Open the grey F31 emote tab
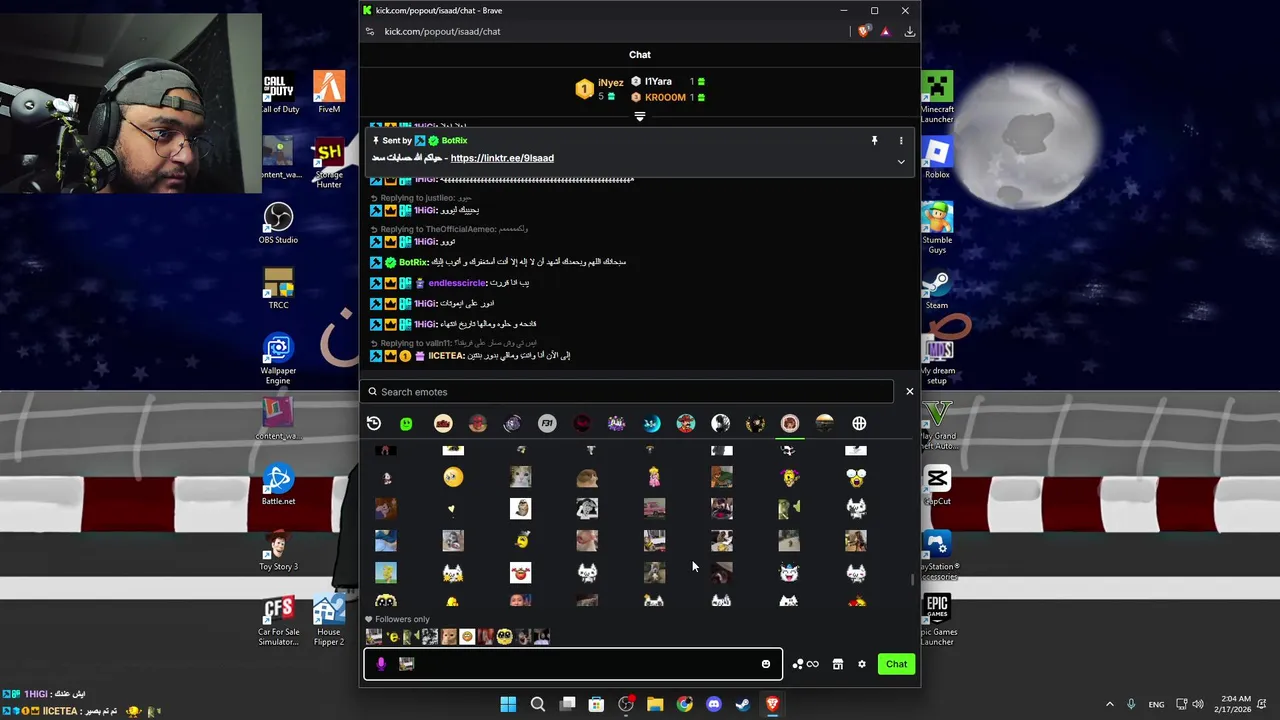This screenshot has height=720, width=1280. click(547, 424)
